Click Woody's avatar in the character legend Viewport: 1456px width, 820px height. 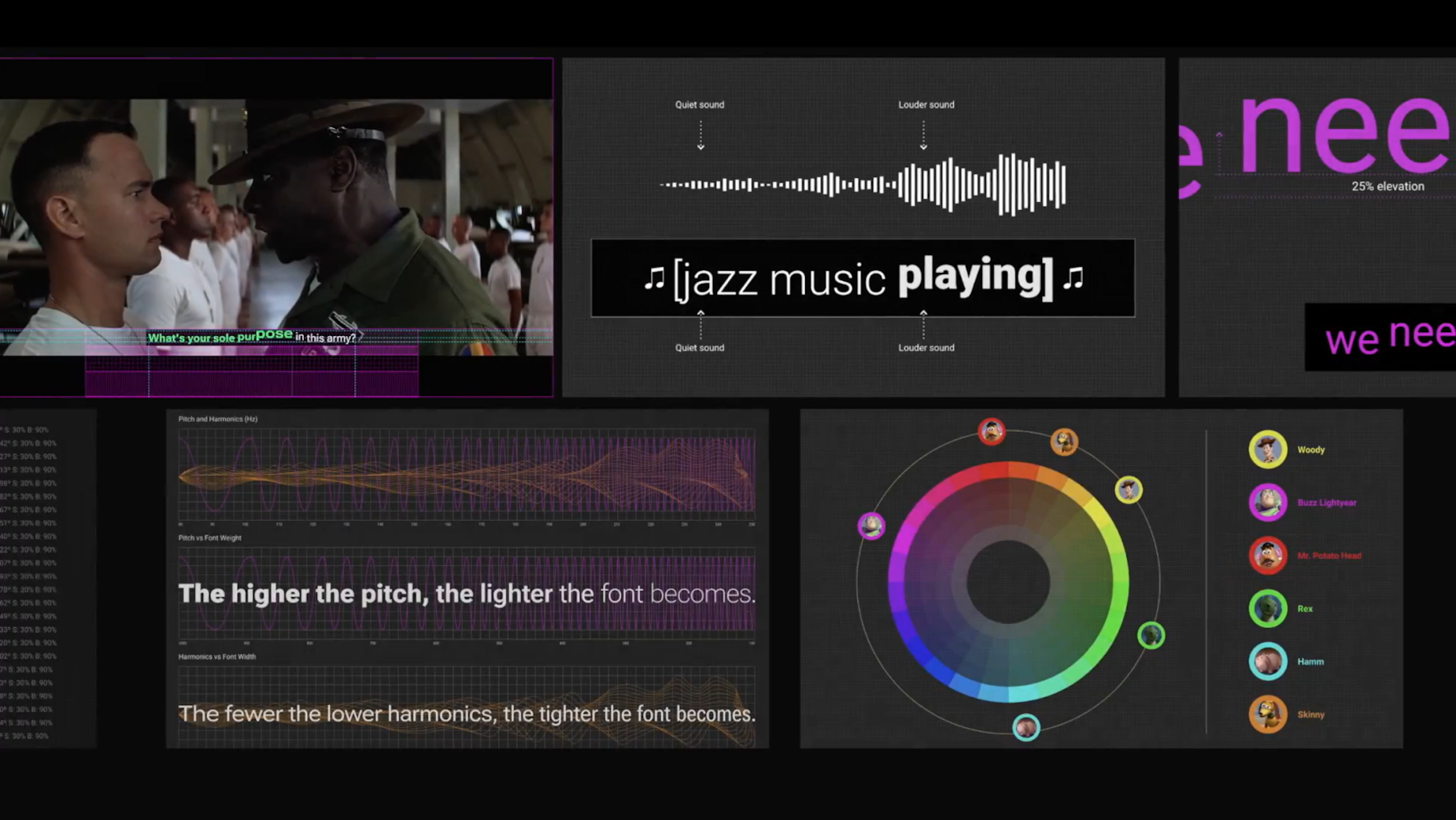[1267, 449]
